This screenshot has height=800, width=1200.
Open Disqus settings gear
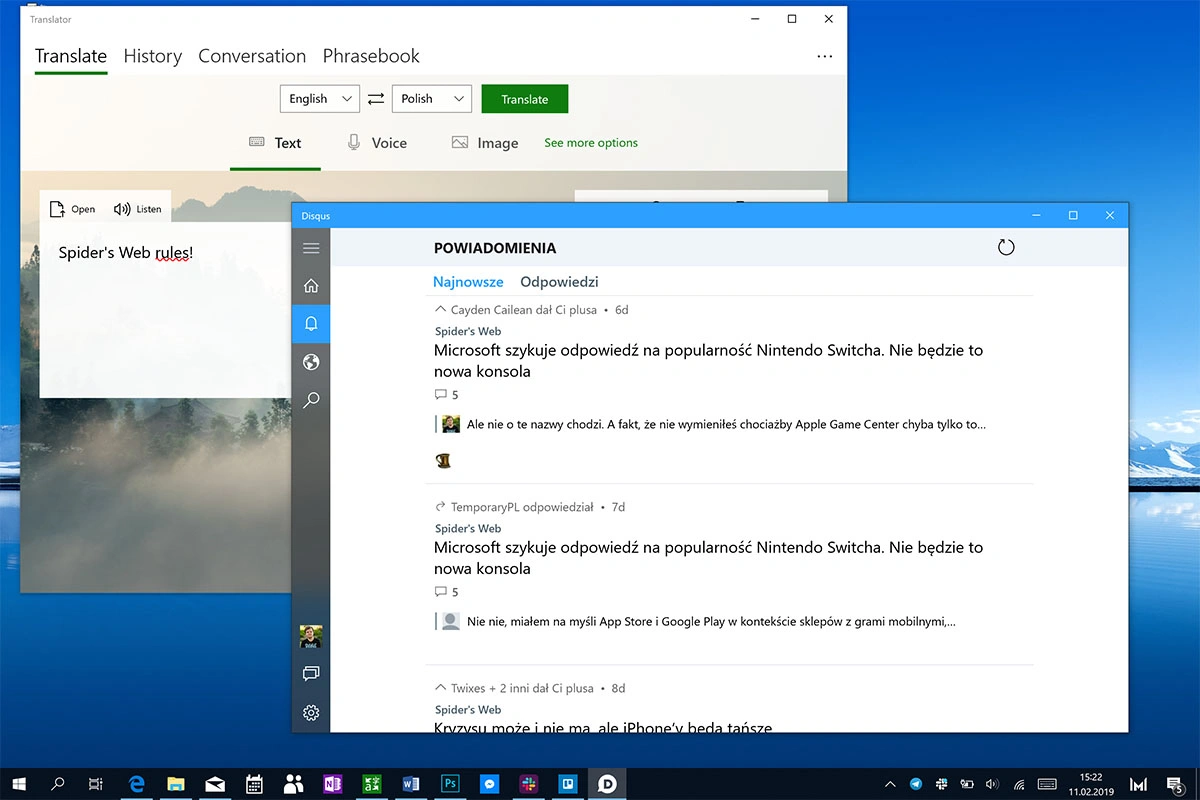point(311,712)
